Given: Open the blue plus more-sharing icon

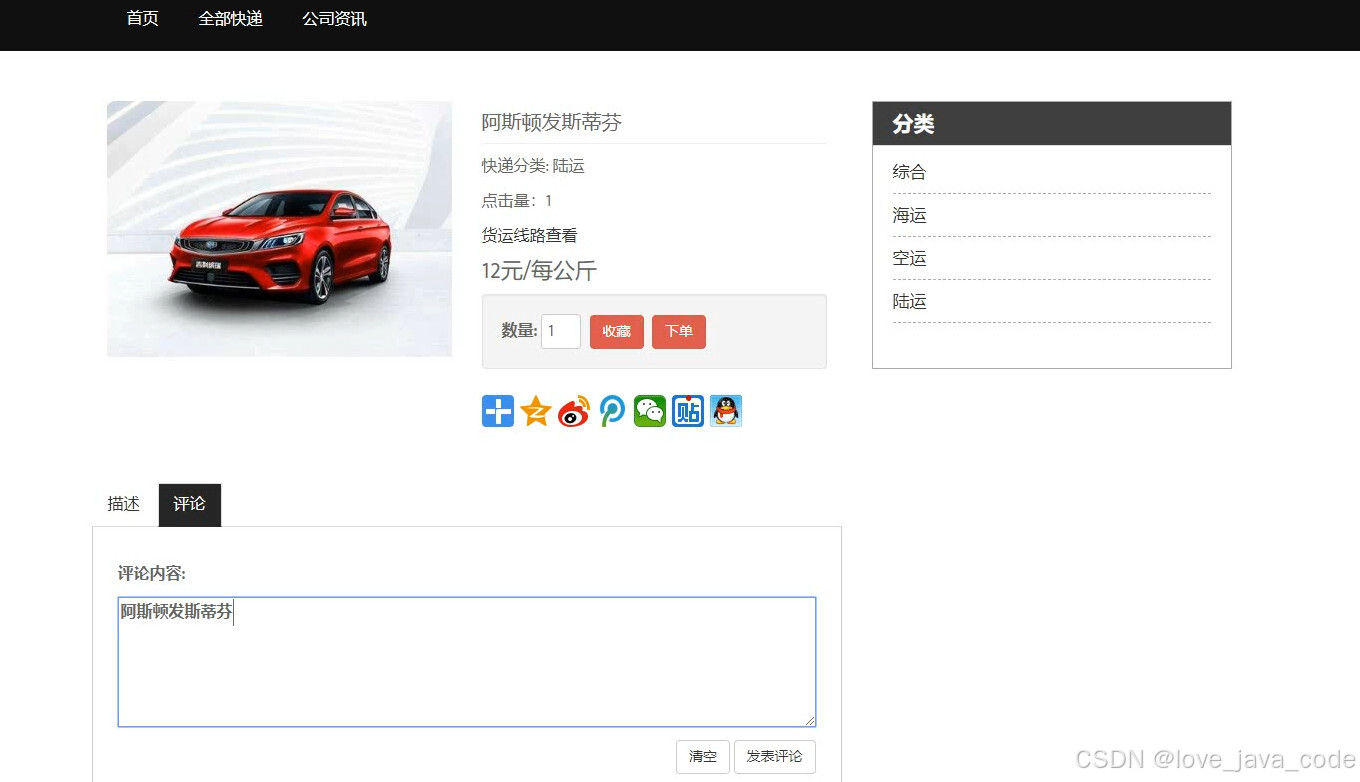Looking at the screenshot, I should click(x=498, y=411).
